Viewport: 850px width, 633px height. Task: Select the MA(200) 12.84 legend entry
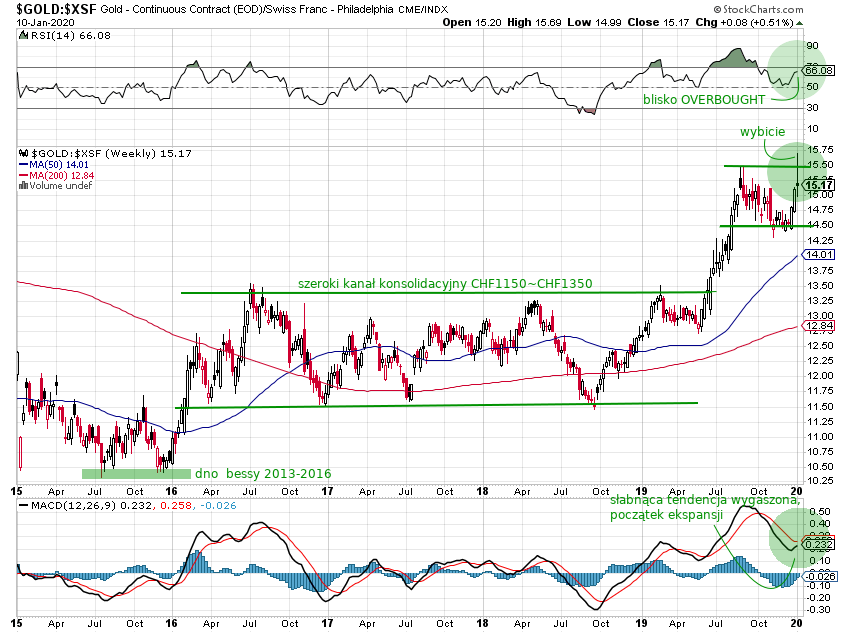pos(64,175)
